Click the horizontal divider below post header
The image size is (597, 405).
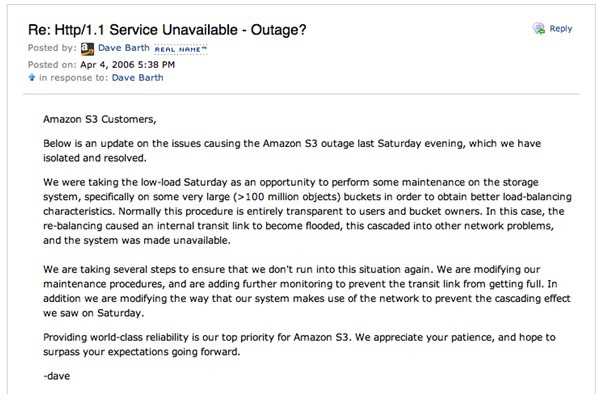(x=301, y=94)
